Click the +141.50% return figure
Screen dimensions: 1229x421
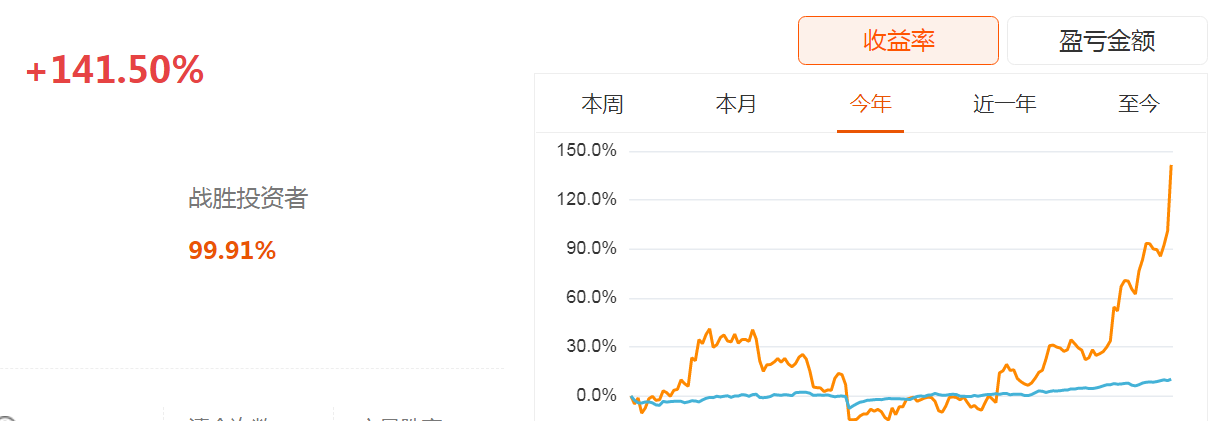[x=114, y=70]
